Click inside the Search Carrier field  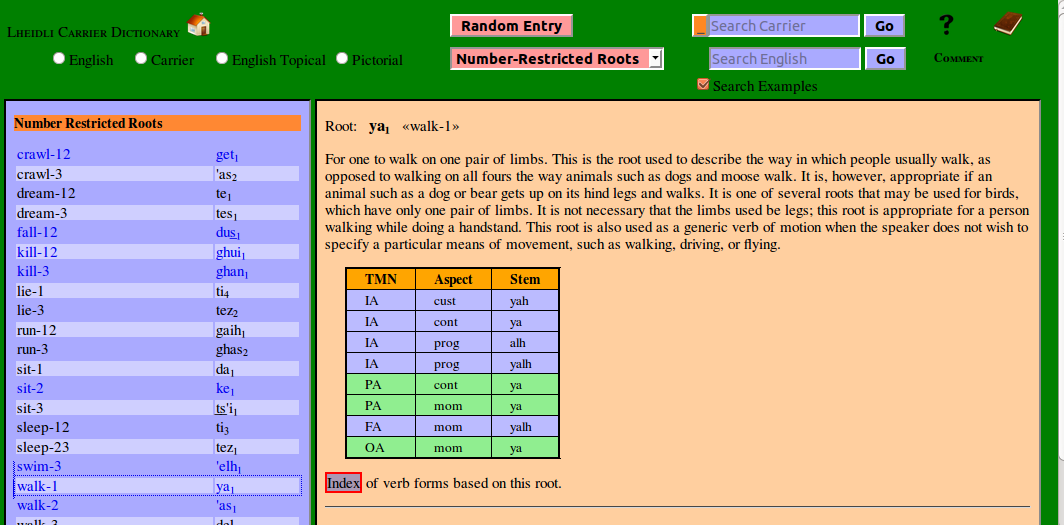(783, 26)
